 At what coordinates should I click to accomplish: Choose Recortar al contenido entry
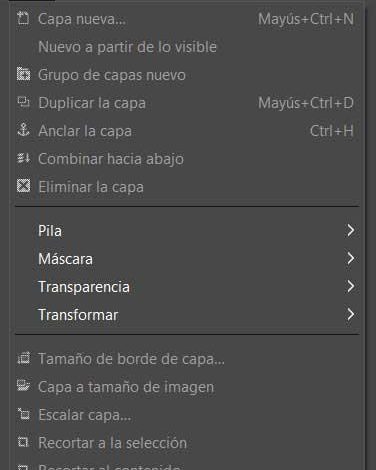(x=188, y=467)
